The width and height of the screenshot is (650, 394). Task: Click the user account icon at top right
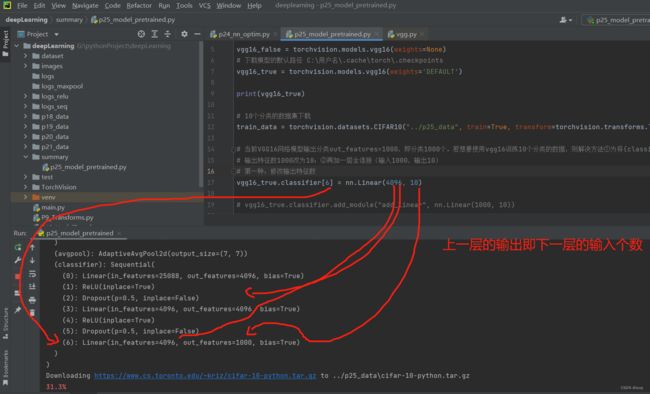(565, 19)
